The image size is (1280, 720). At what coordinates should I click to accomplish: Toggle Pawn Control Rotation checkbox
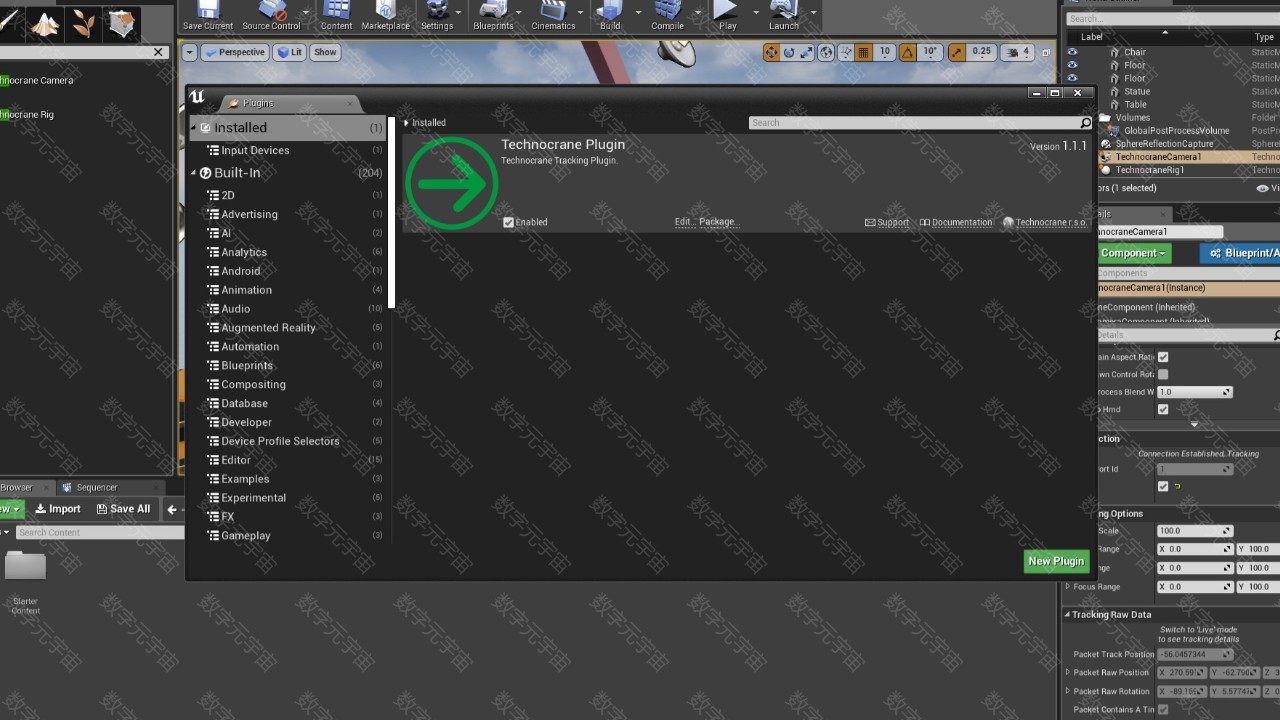point(1163,374)
